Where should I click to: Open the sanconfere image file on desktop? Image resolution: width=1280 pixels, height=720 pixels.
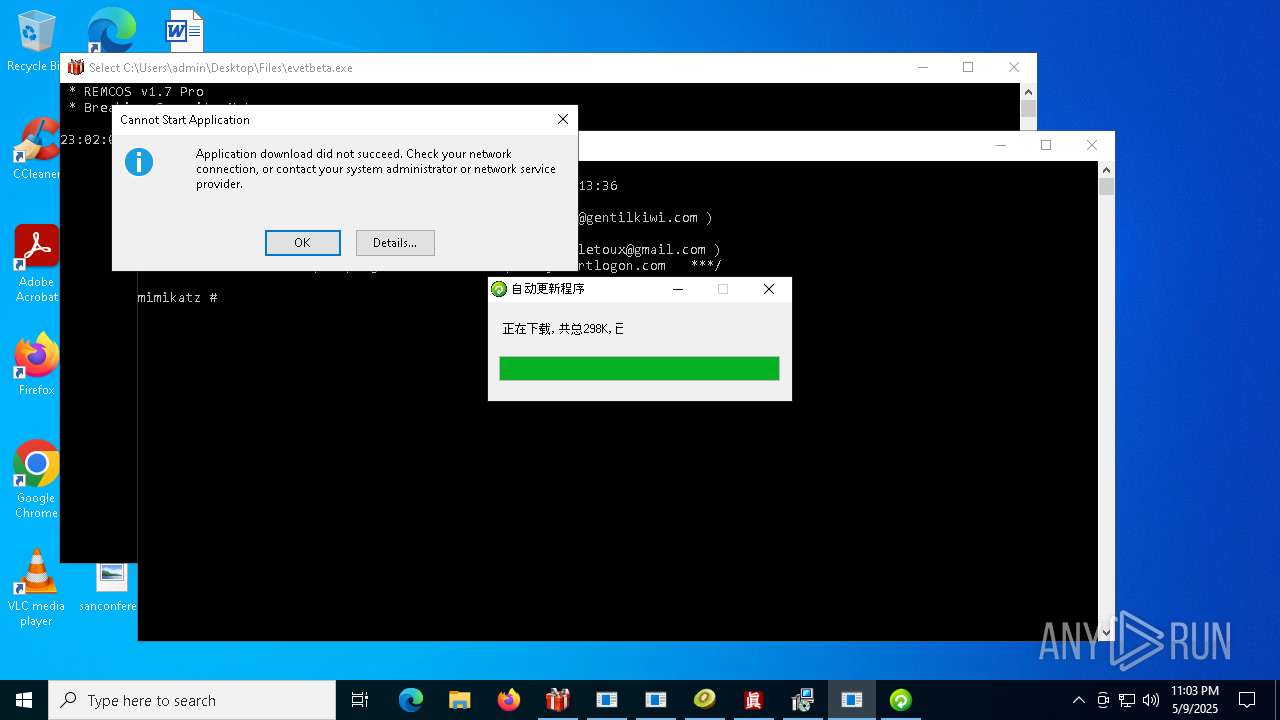coord(111,586)
